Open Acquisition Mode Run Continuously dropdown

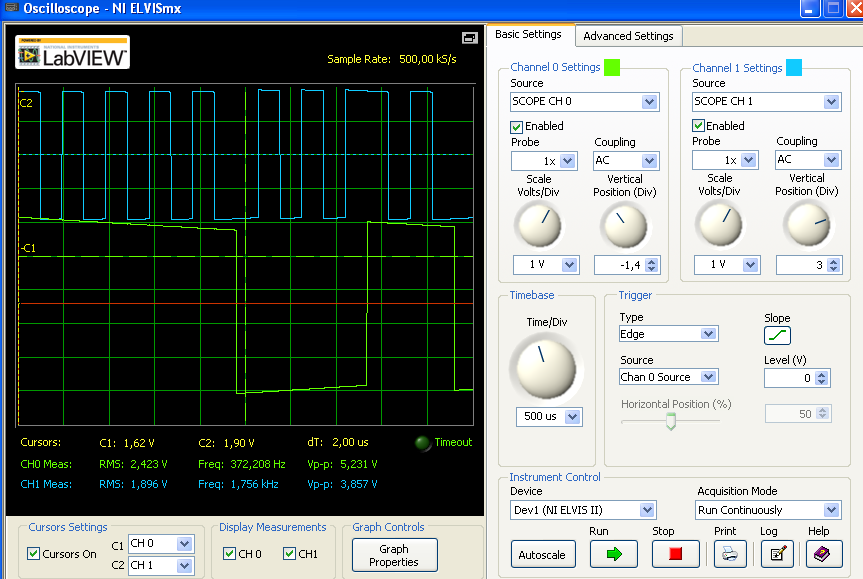[x=768, y=510]
